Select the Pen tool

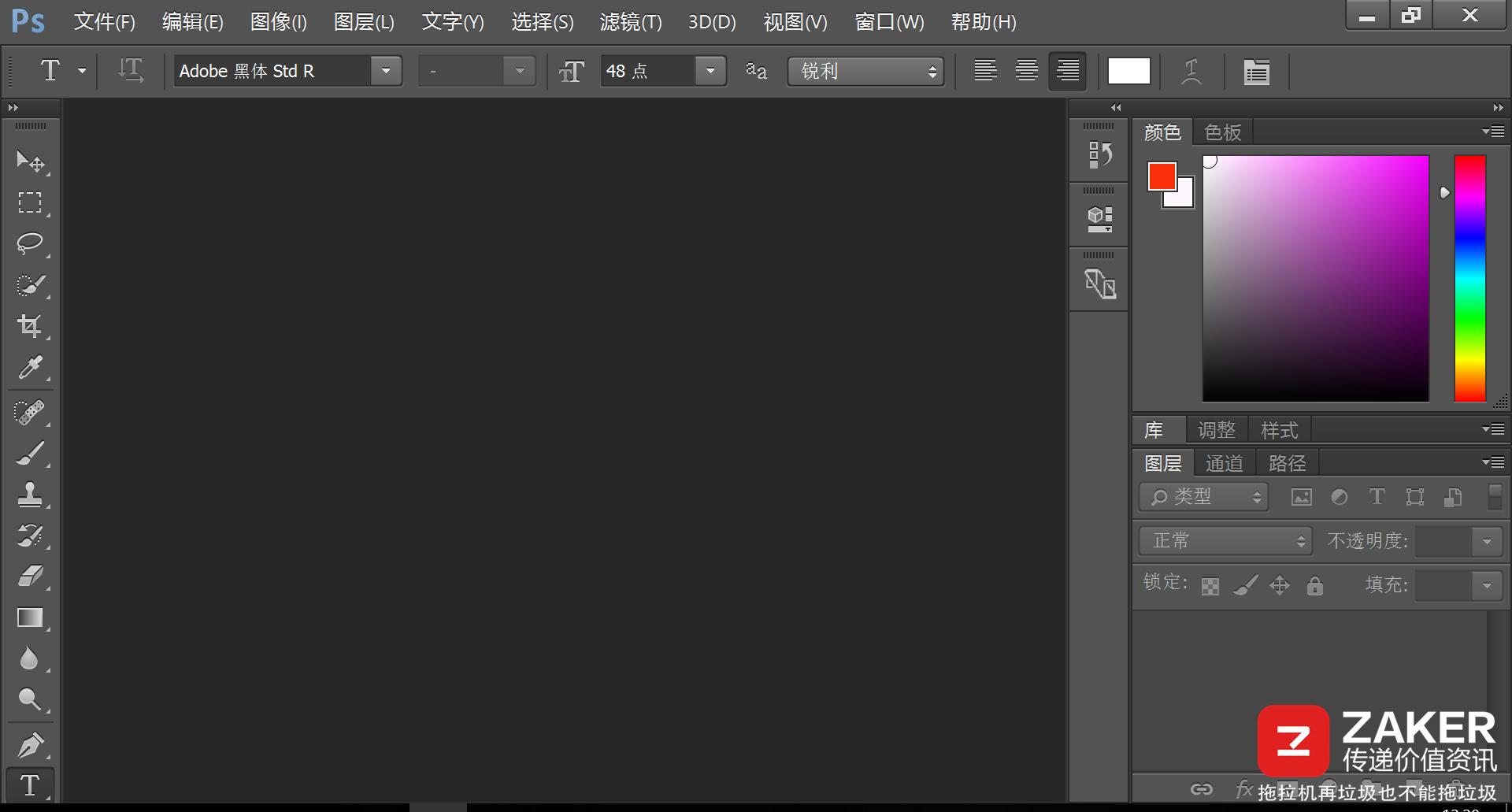coord(31,744)
